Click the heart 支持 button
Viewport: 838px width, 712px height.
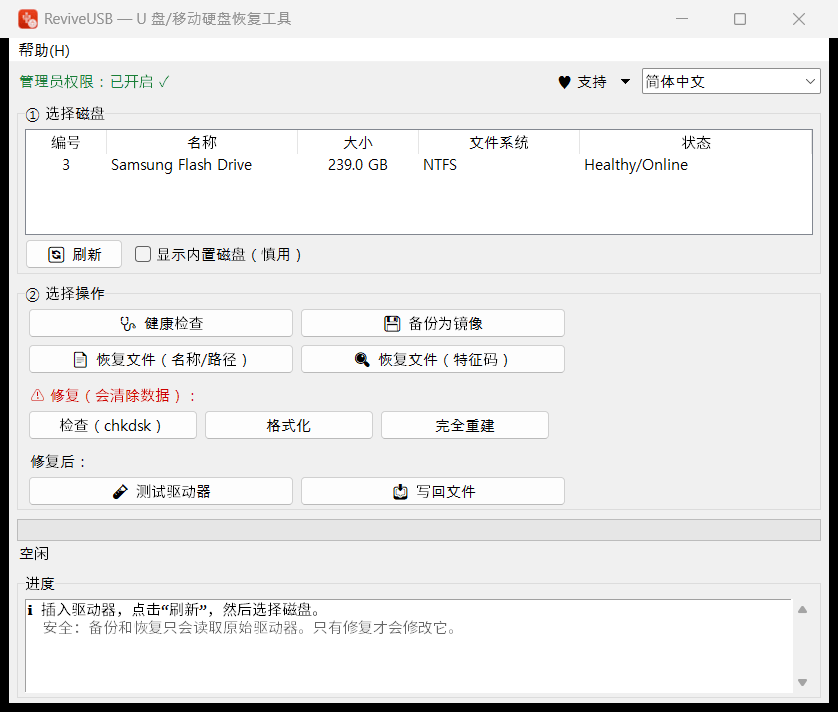click(583, 82)
